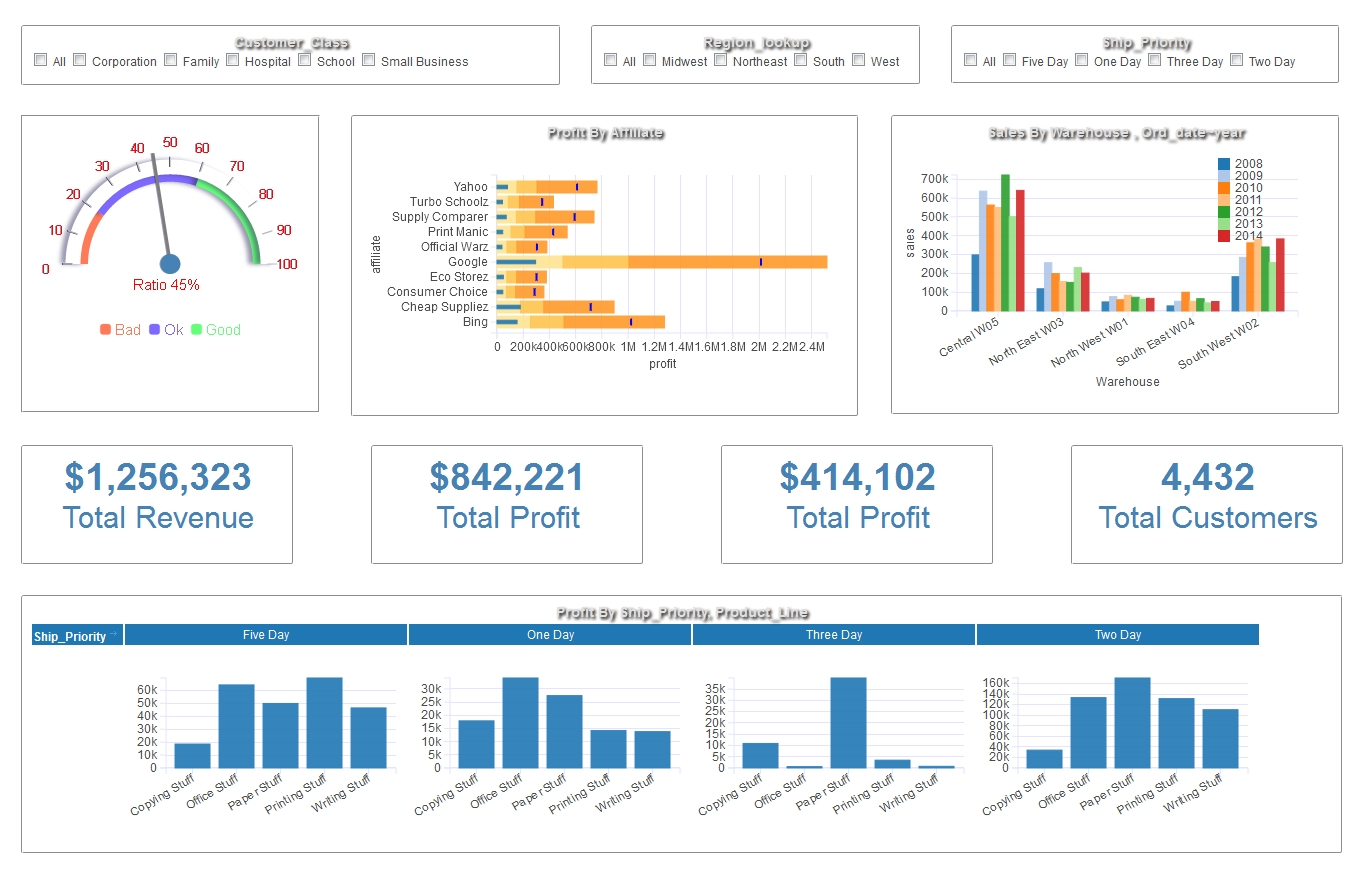This screenshot has height=874, width=1365.
Task: Enable the All checkbox in Region_lookup
Action: pyautogui.click(x=611, y=59)
